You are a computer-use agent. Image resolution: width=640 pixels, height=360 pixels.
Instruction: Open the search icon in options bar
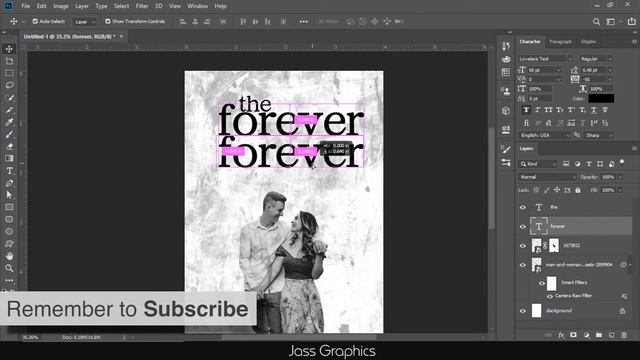[596, 22]
